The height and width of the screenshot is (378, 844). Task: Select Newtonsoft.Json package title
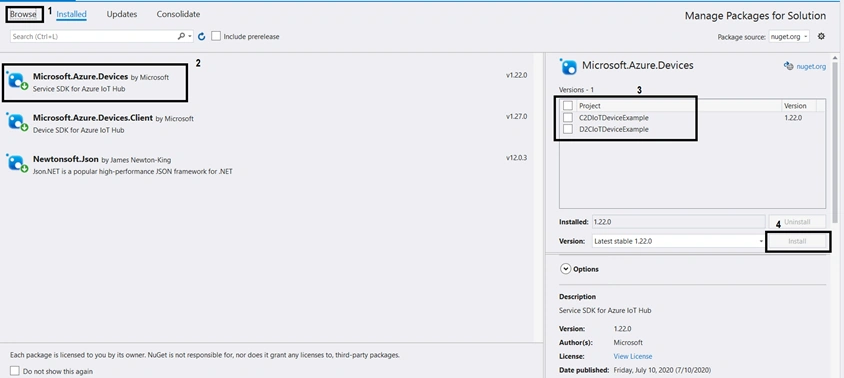click(66, 159)
